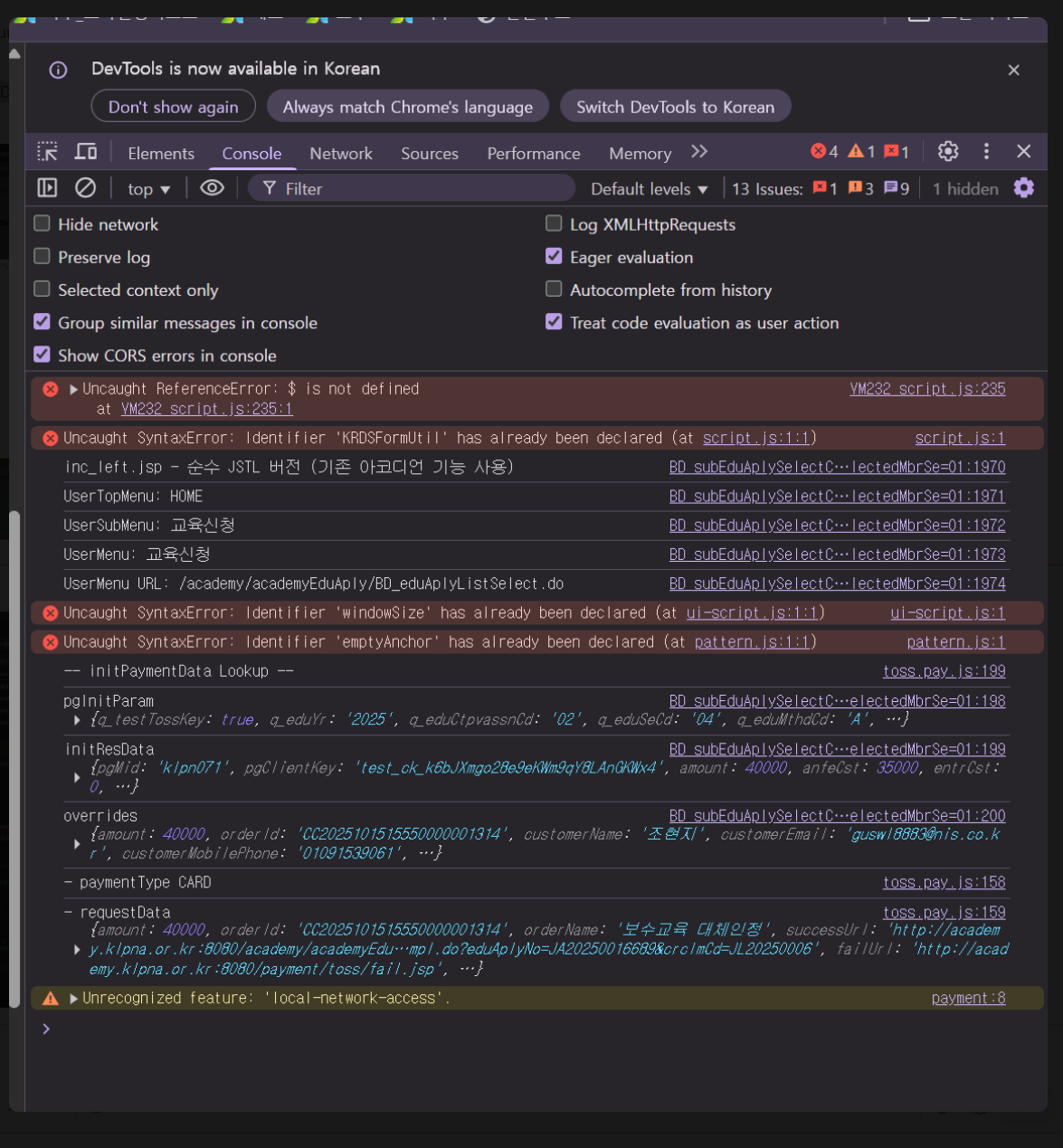The height and width of the screenshot is (1148, 1063).
Task: Open the Default levels dropdown
Action: (649, 189)
